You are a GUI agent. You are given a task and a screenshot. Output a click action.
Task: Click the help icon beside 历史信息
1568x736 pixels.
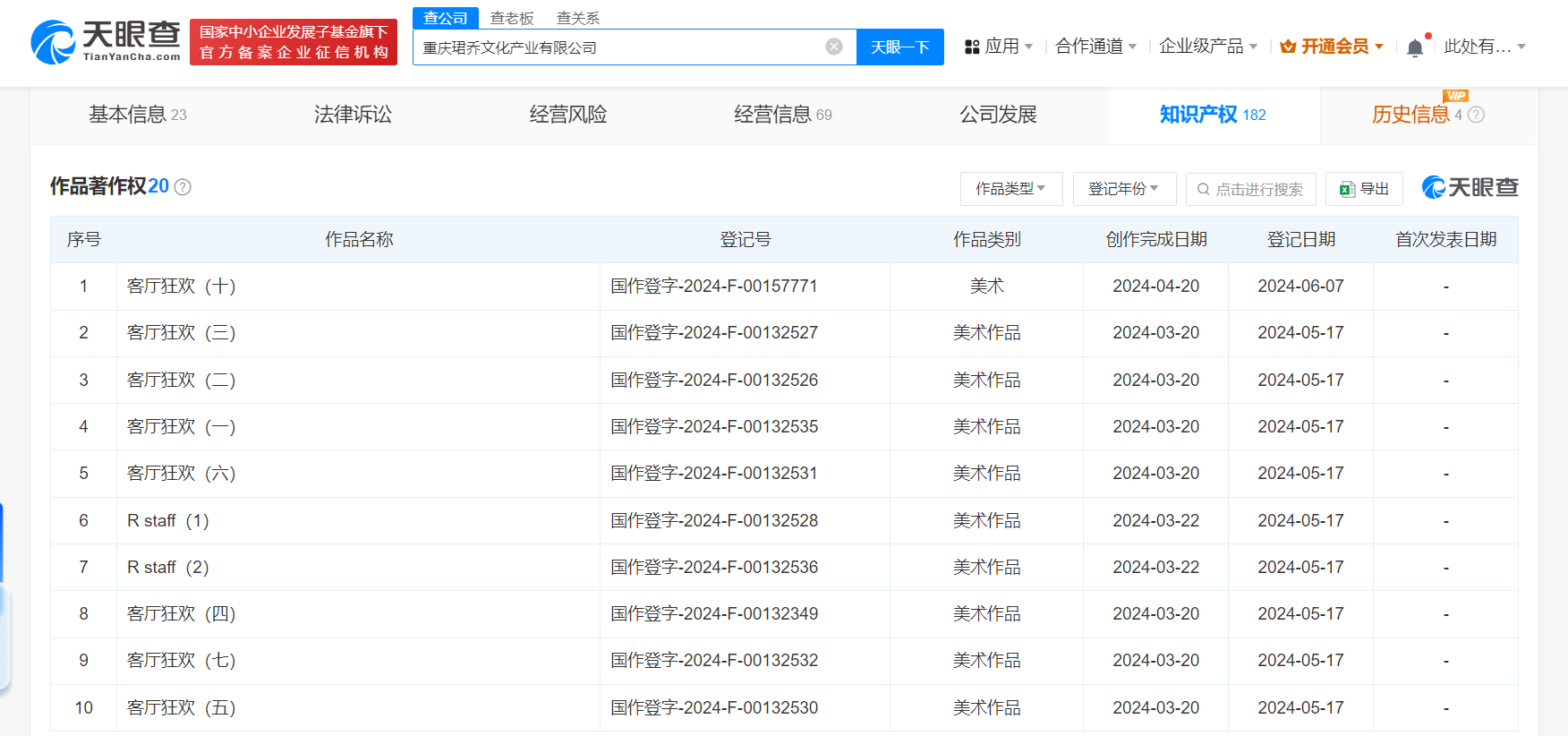point(1477,115)
